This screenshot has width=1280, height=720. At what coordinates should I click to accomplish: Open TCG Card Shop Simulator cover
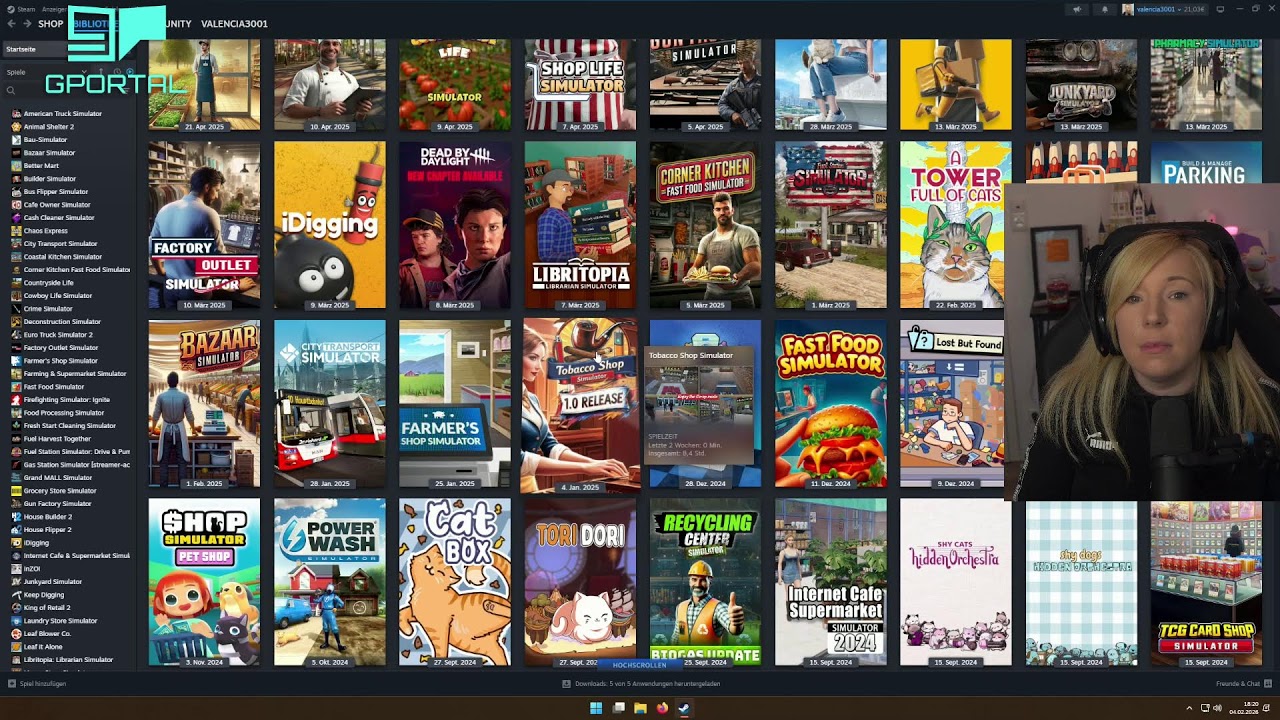[1206, 583]
